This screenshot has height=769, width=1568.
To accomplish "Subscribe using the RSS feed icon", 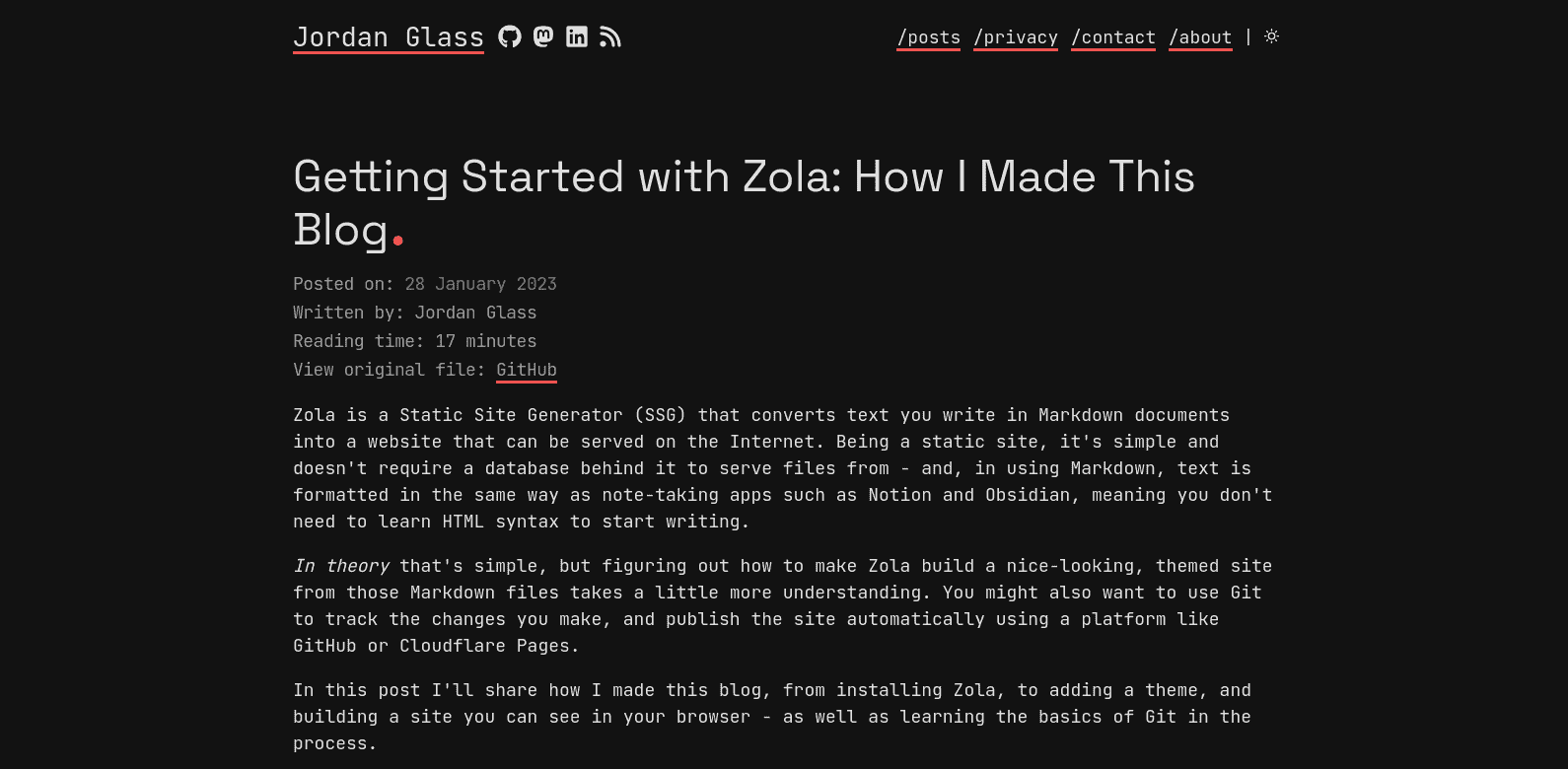I will (610, 36).
